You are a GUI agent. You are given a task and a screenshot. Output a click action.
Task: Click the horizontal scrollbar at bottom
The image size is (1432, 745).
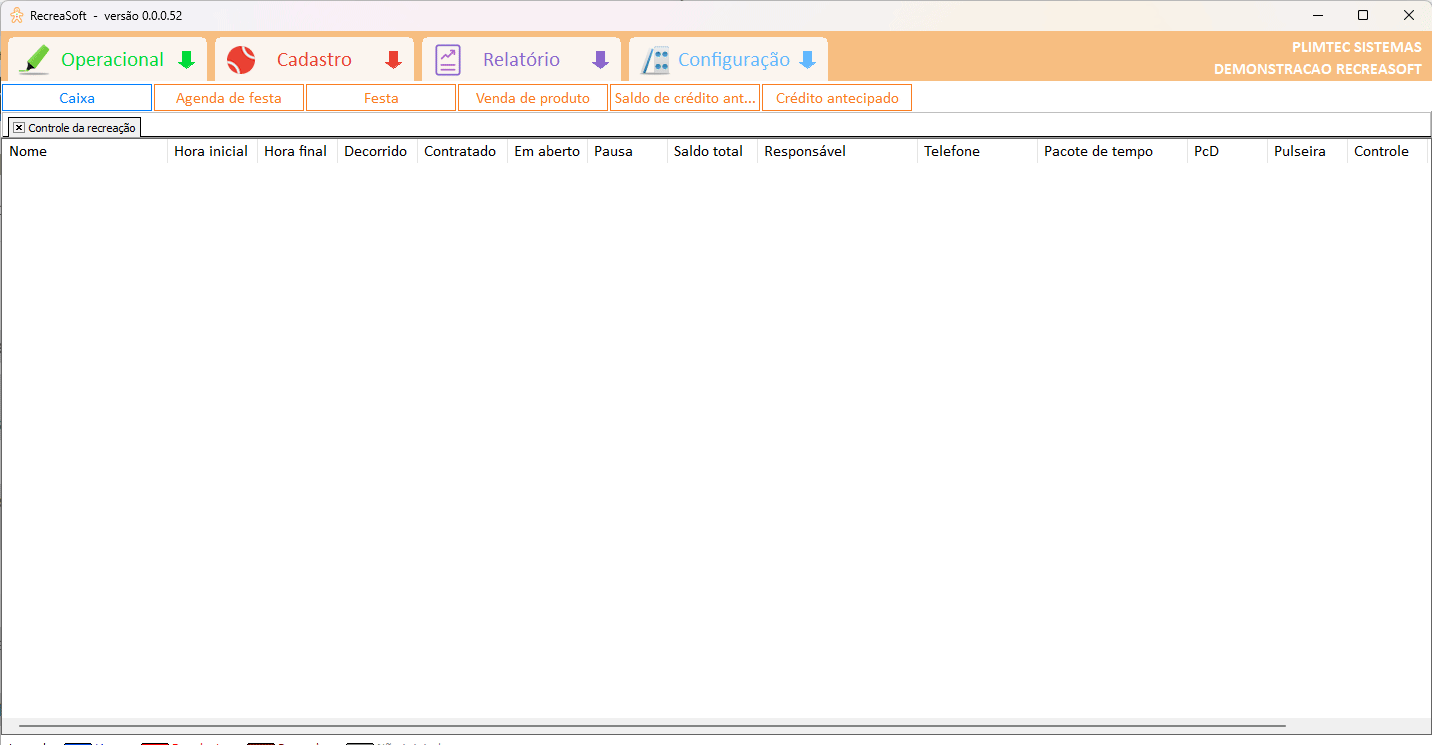coord(650,725)
